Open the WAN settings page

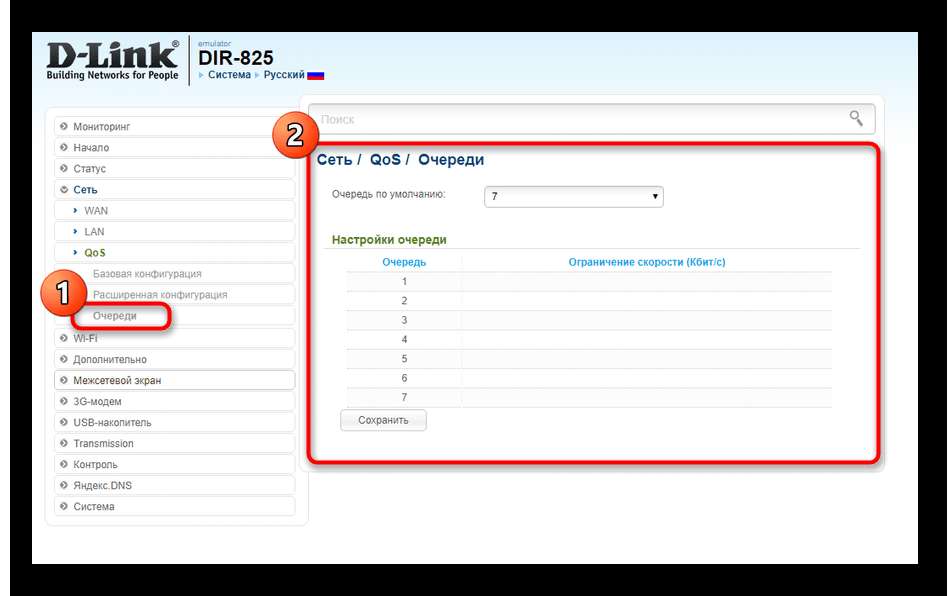(x=174, y=210)
